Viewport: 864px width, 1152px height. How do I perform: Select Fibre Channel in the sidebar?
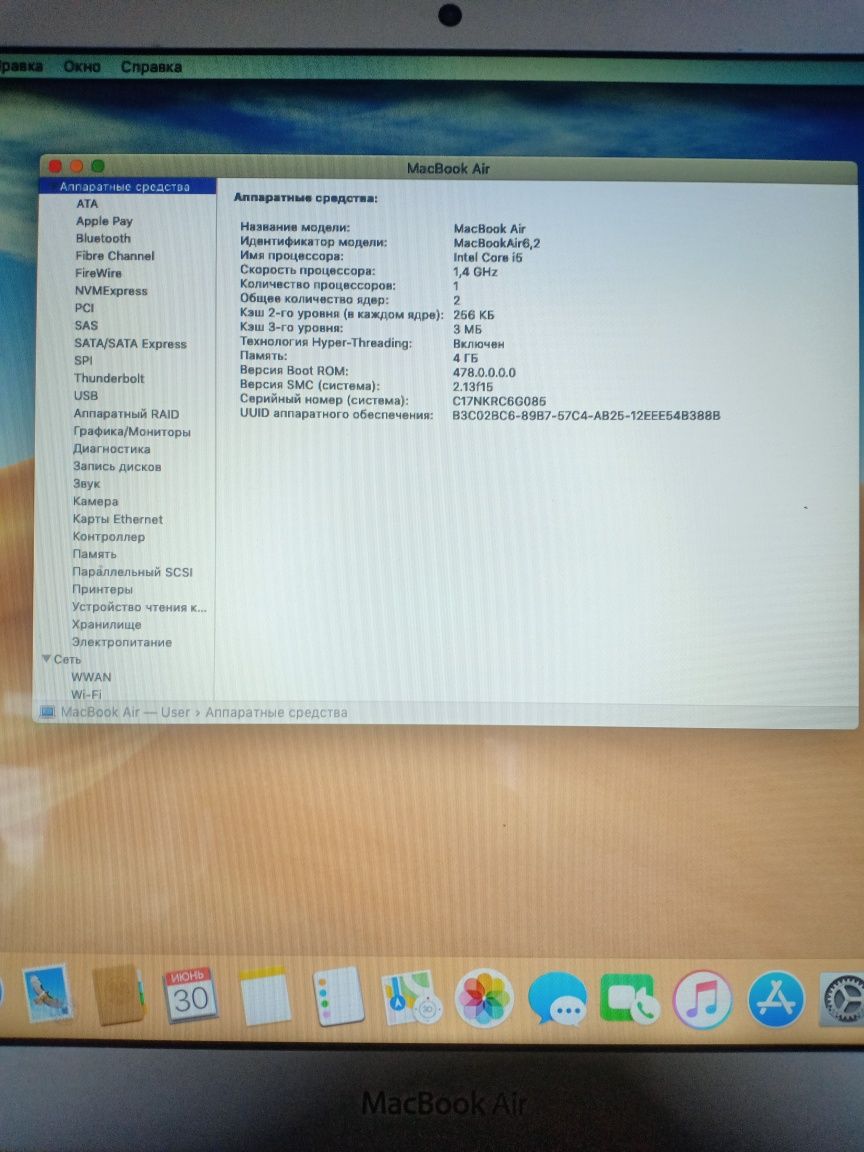[115, 256]
